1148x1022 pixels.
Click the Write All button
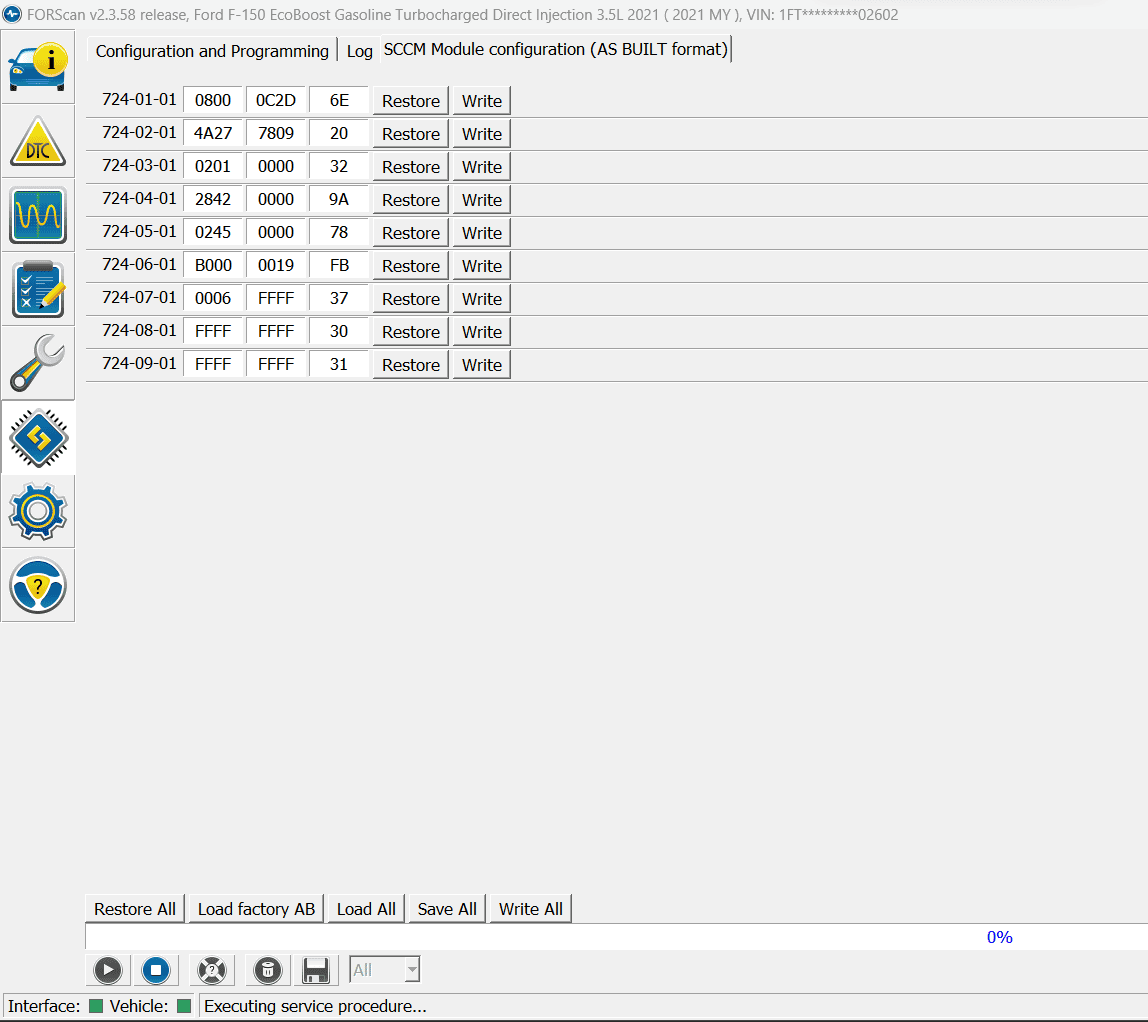531,909
